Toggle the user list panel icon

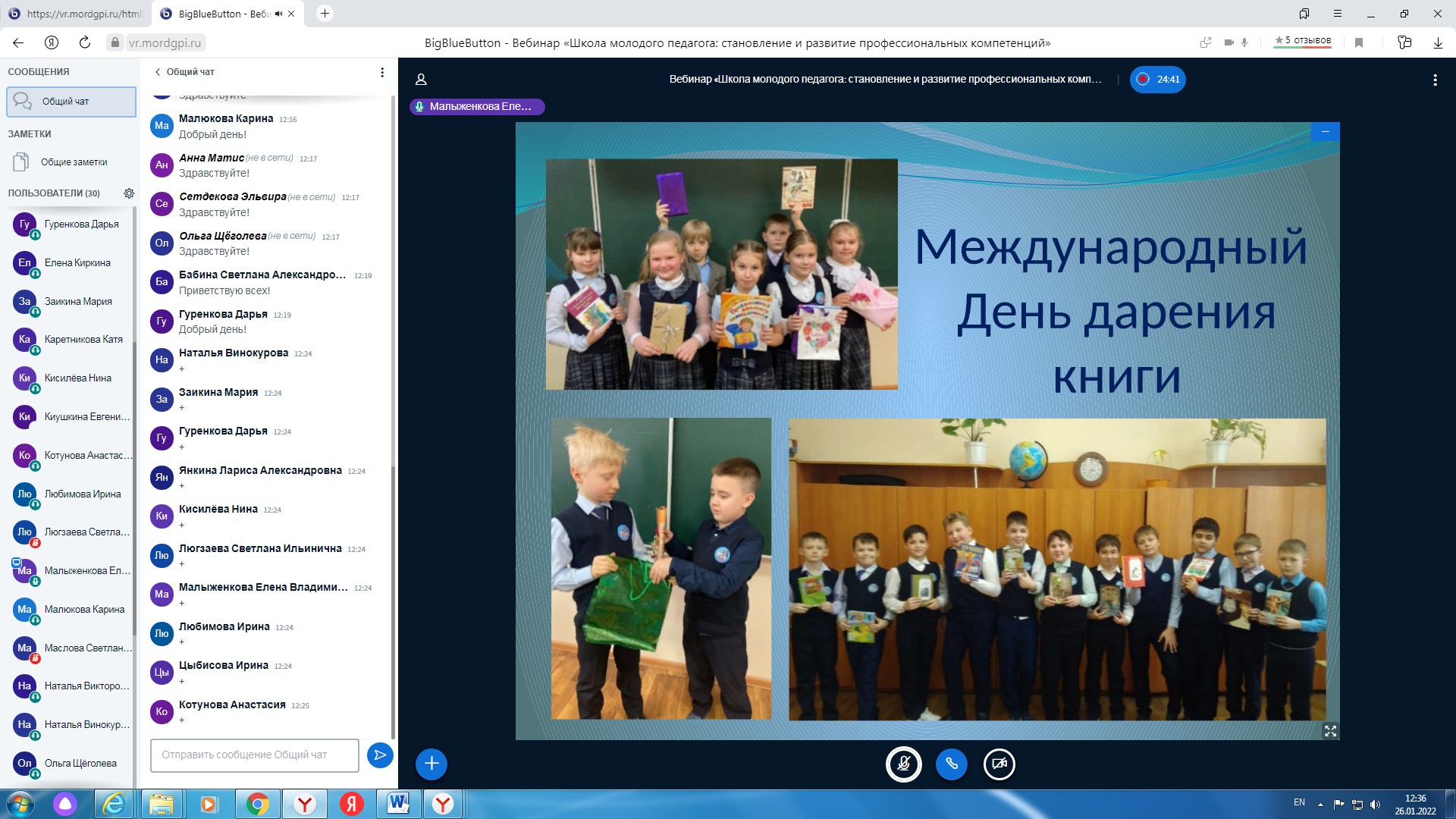[x=421, y=80]
